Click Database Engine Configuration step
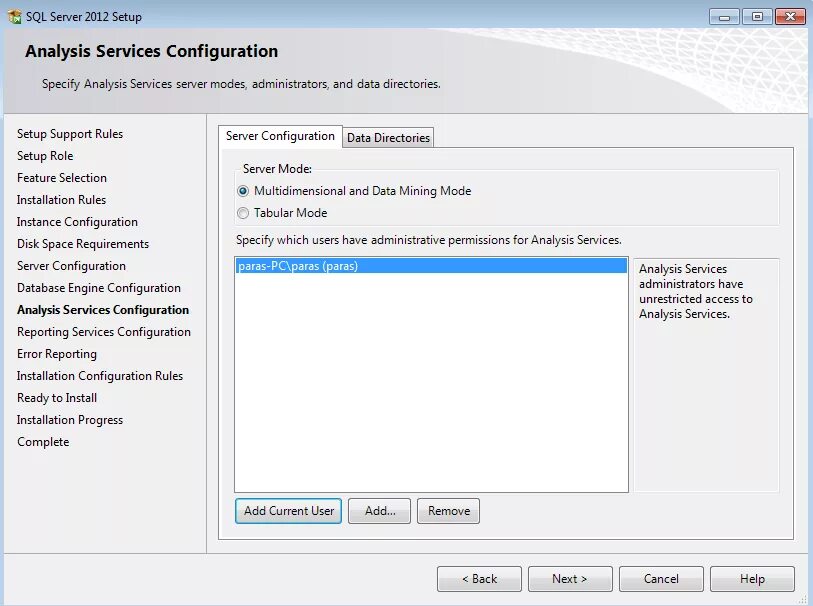 99,288
